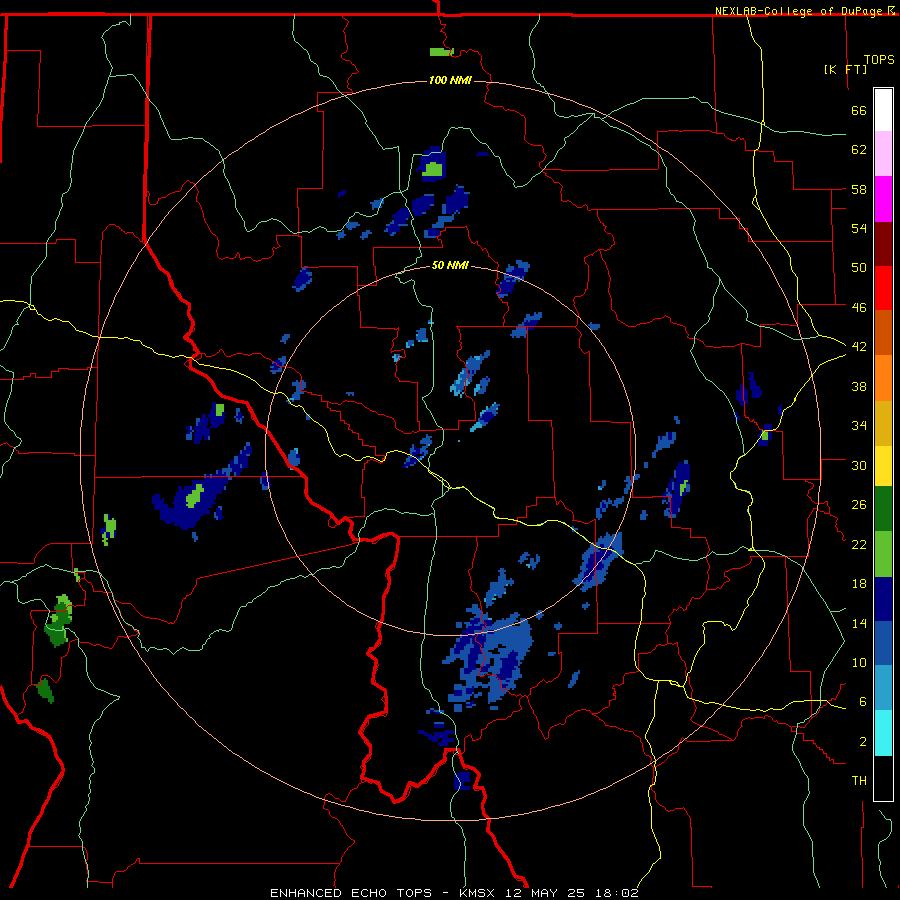Pick the bright yellow legend swatch

tap(883, 466)
